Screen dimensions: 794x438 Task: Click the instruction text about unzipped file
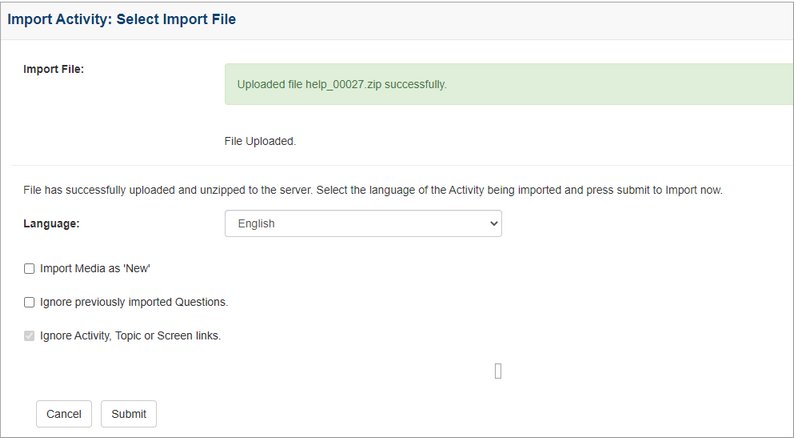pos(372,190)
